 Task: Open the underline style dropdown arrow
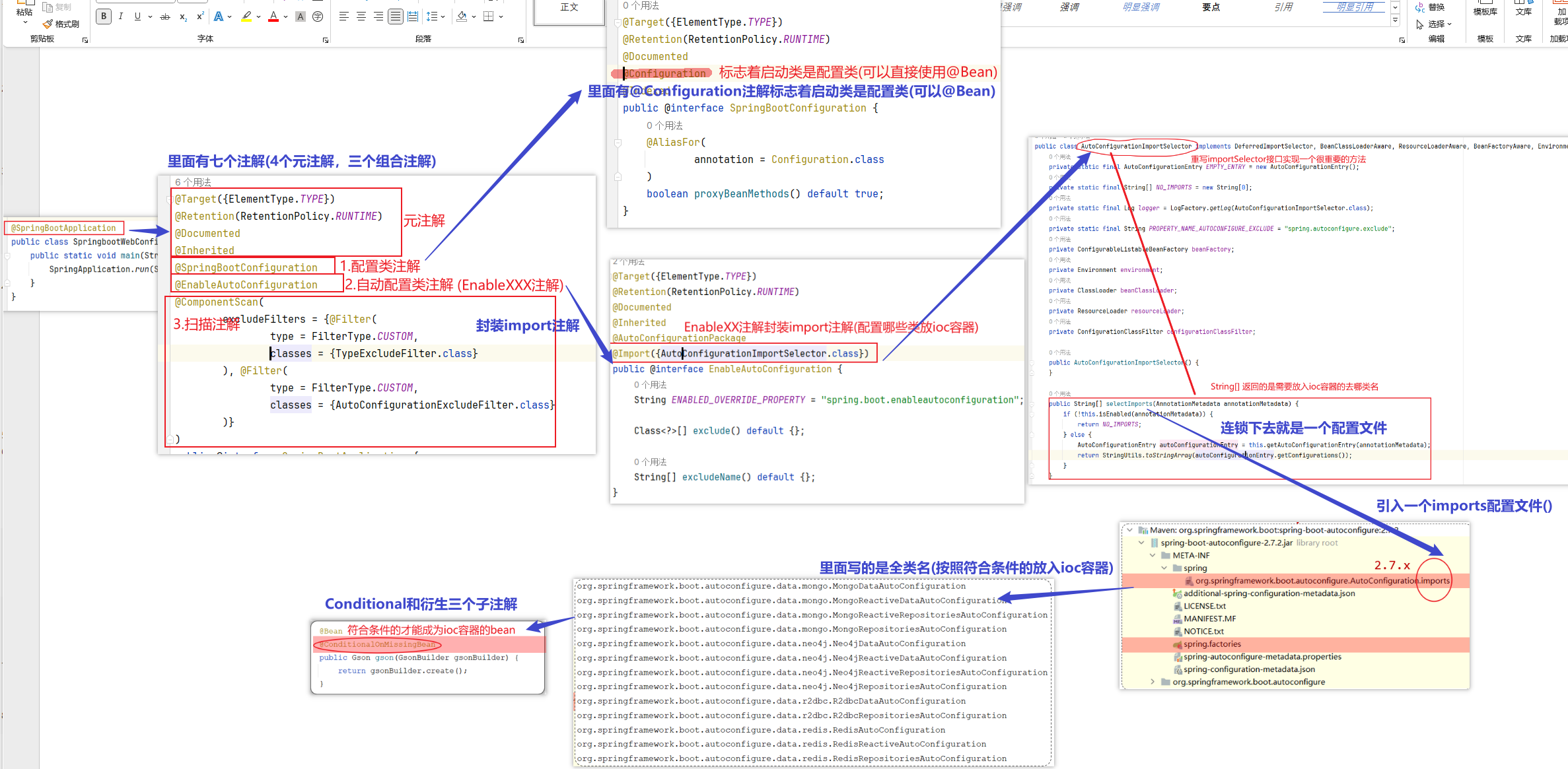pos(150,17)
